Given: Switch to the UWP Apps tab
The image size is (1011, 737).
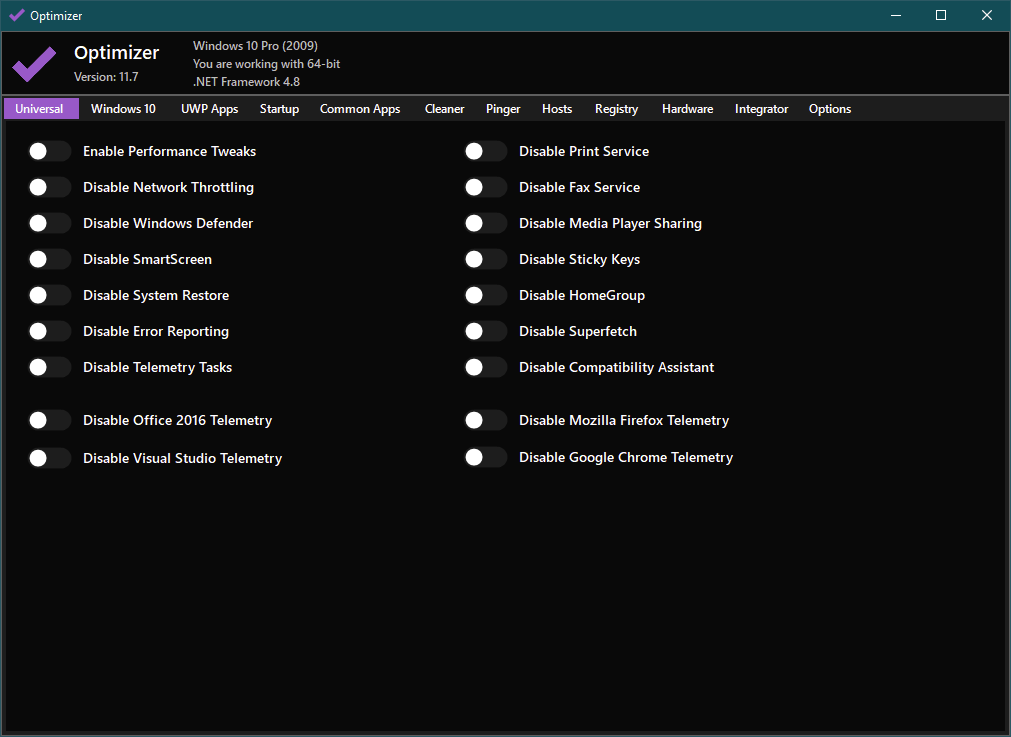Looking at the screenshot, I should coord(209,109).
